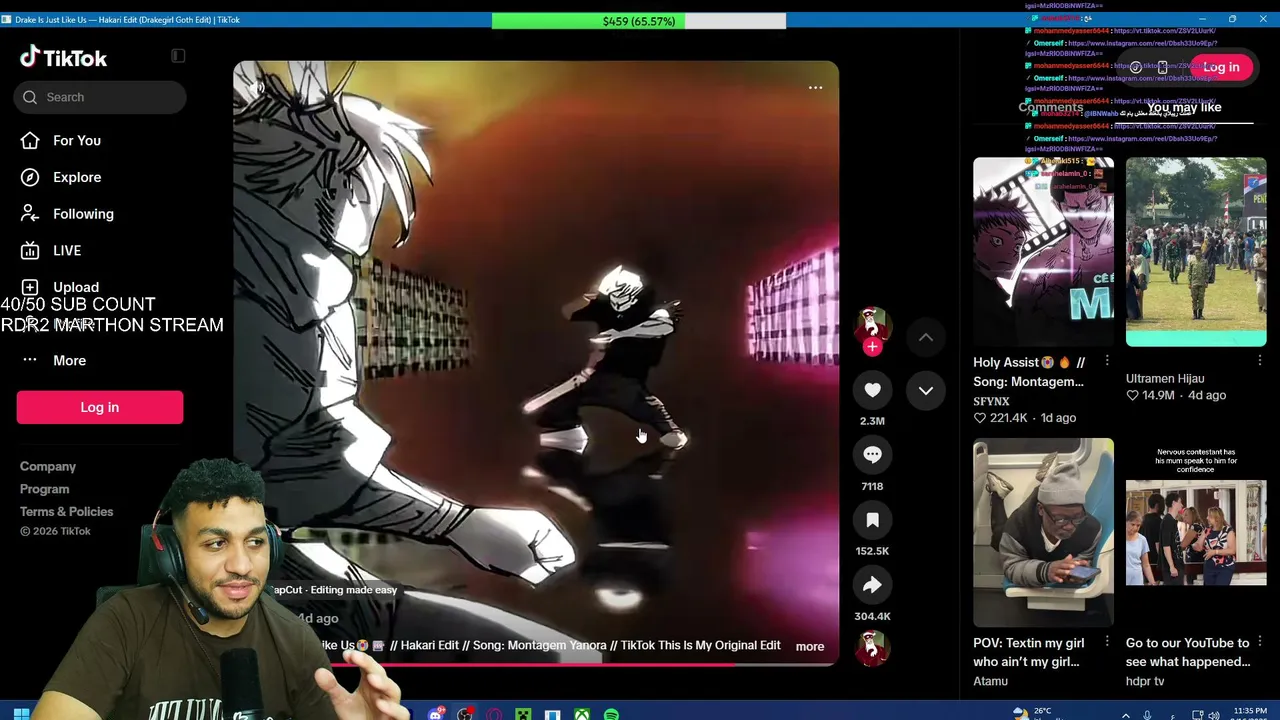Click the spinning music disc avatar
The width and height of the screenshot is (1280, 720).
click(x=872, y=647)
